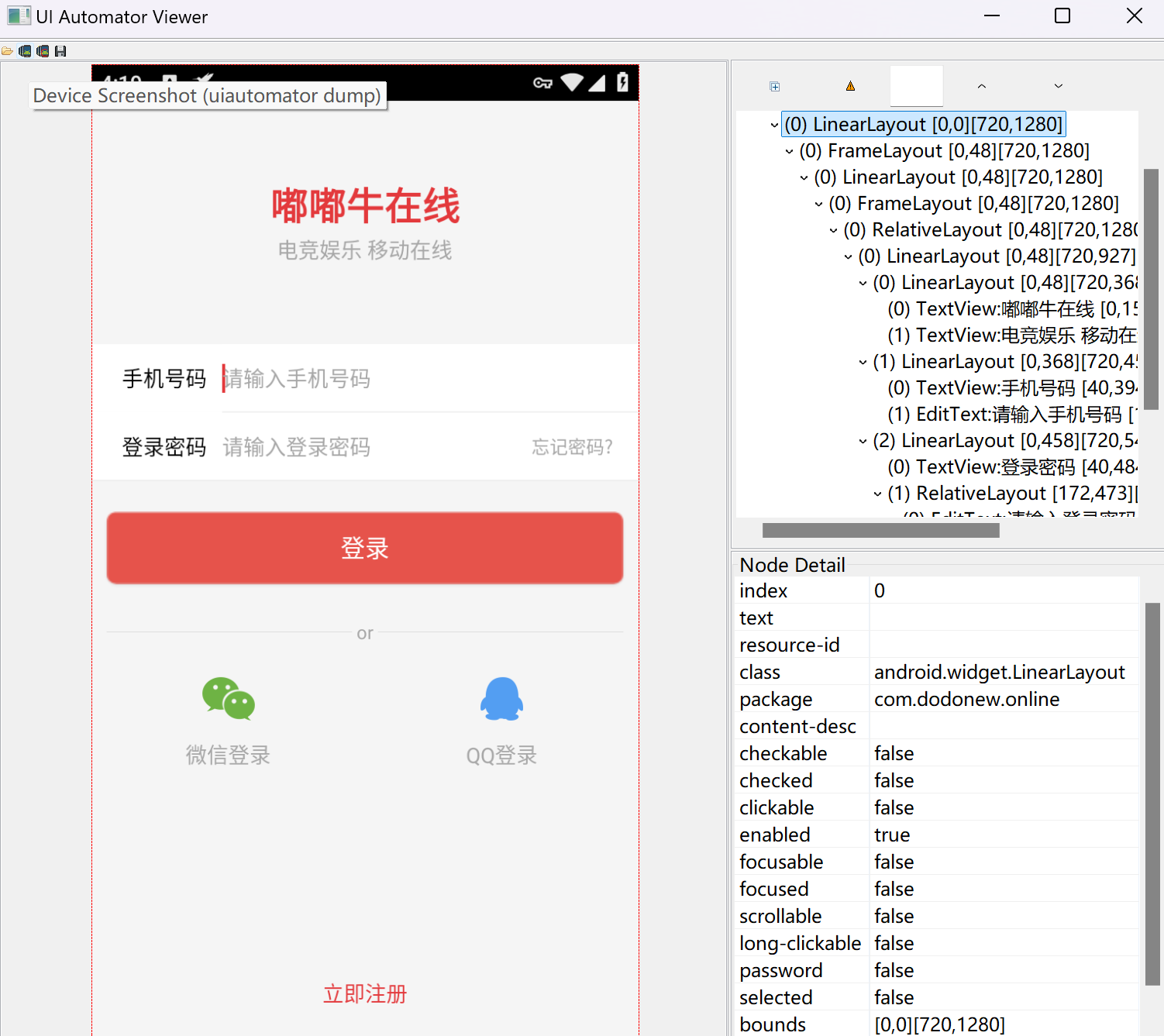Click the WeChat login icon in screenshot
Image resolution: width=1164 pixels, height=1036 pixels.
228,699
